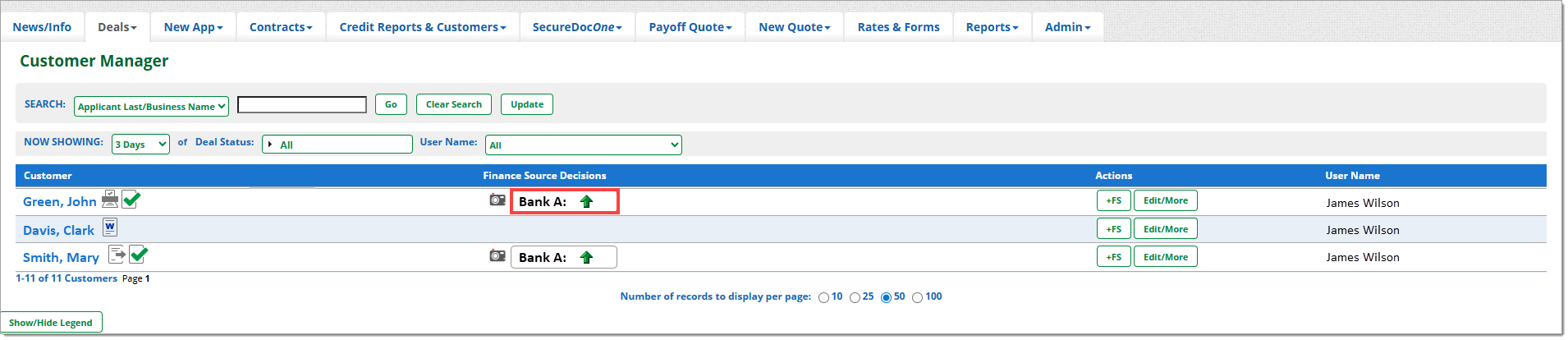Select 10 records per page
The height and width of the screenshot is (340, 1568).
823,298
